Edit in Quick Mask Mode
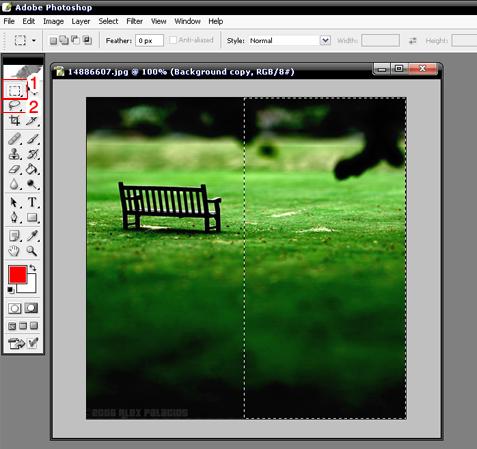 coord(31,308)
